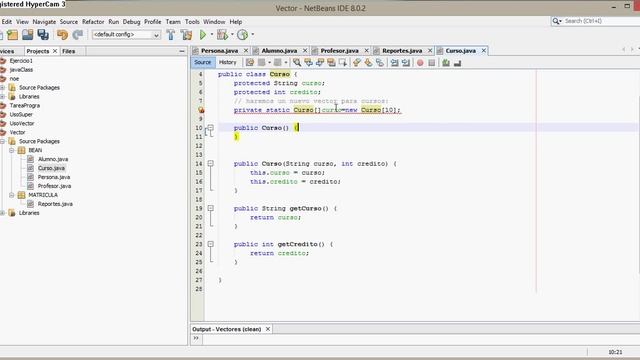Switch to the Persona.java tab
This screenshot has height=360, width=640.
[219, 51]
